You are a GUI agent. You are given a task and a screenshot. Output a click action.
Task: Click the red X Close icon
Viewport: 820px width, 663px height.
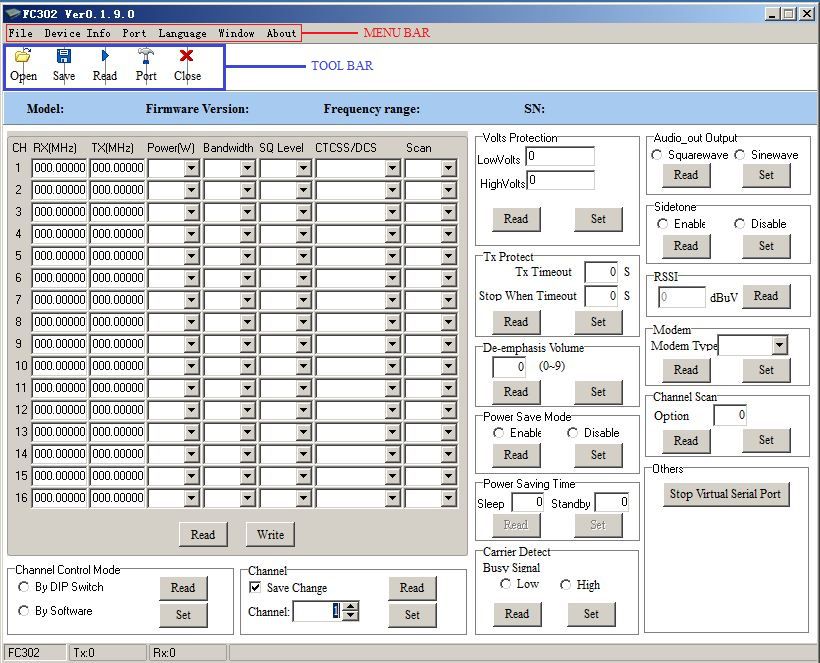(x=187, y=55)
